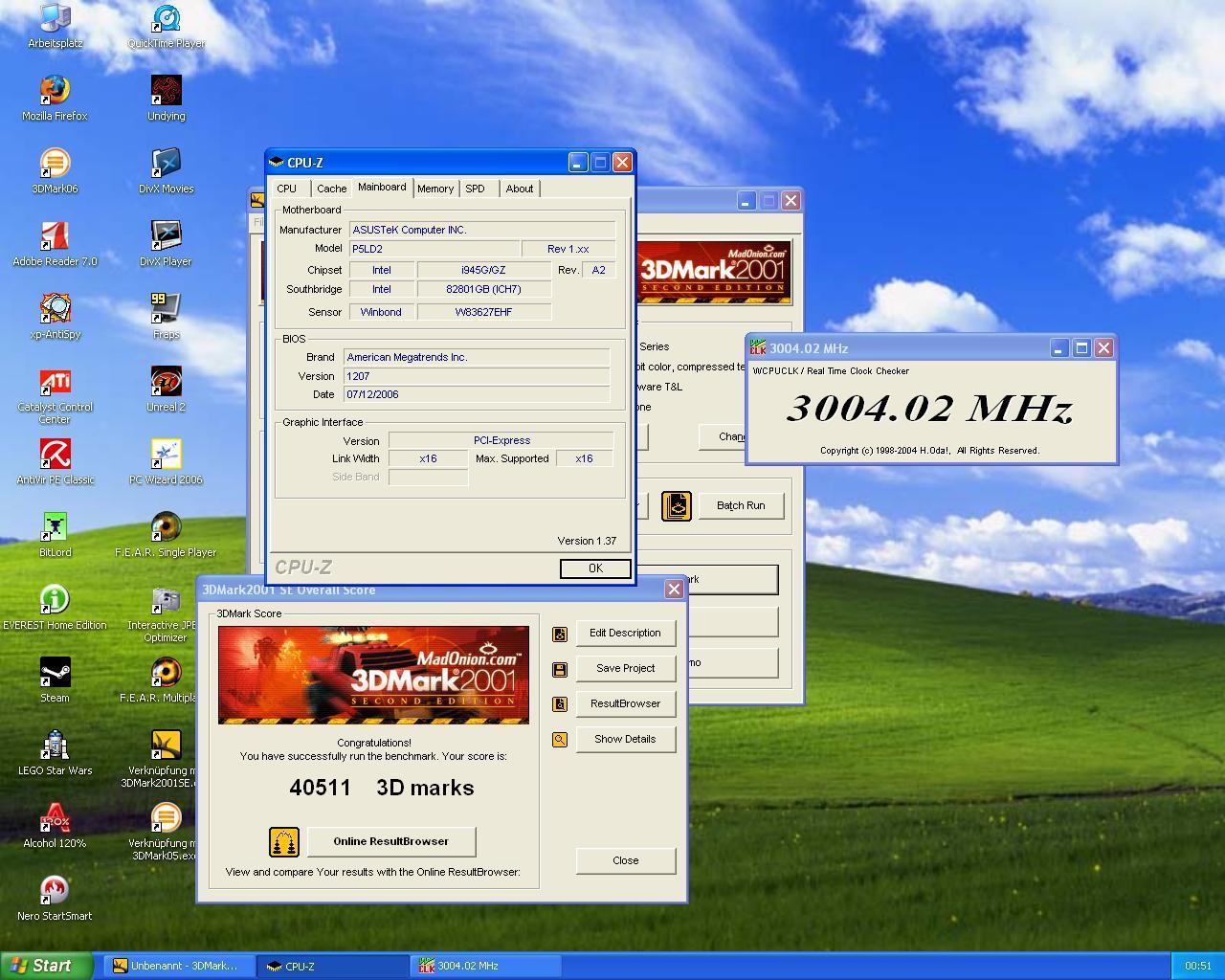The image size is (1225, 980).
Task: Click the Save Project disk icon
Action: click(x=560, y=669)
